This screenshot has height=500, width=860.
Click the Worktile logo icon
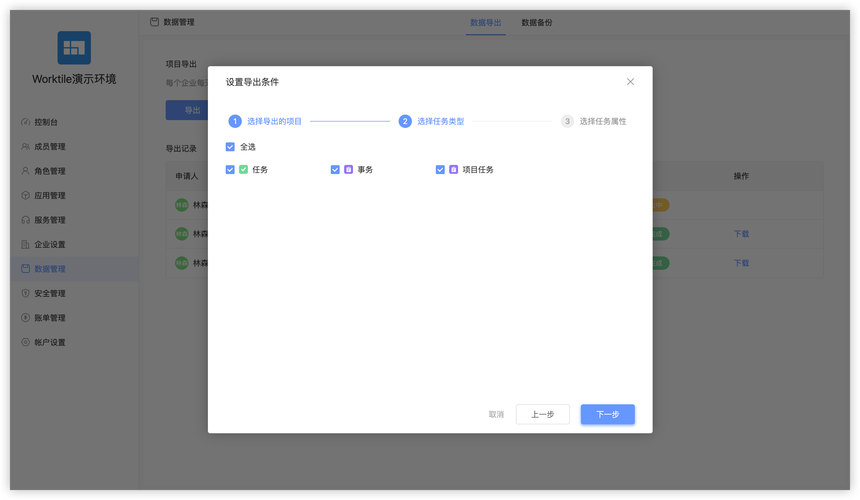click(74, 48)
